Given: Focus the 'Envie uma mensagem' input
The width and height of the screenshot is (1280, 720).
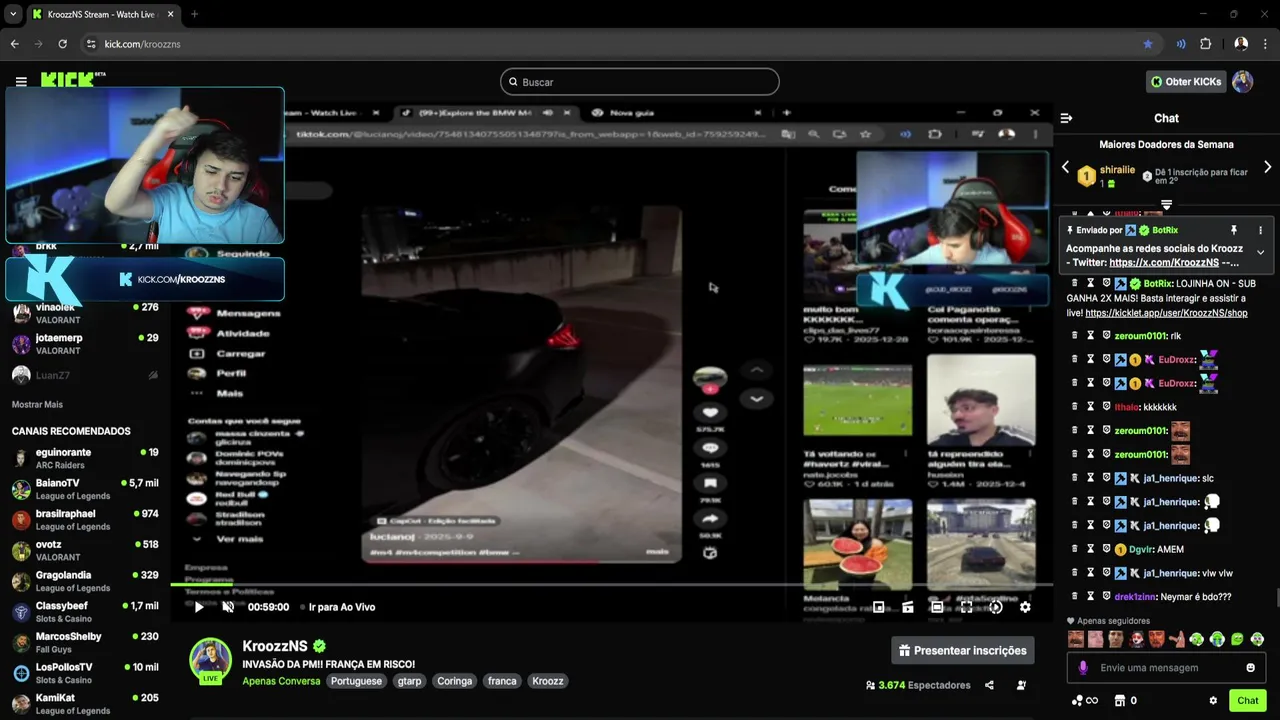Looking at the screenshot, I should pos(1166,668).
